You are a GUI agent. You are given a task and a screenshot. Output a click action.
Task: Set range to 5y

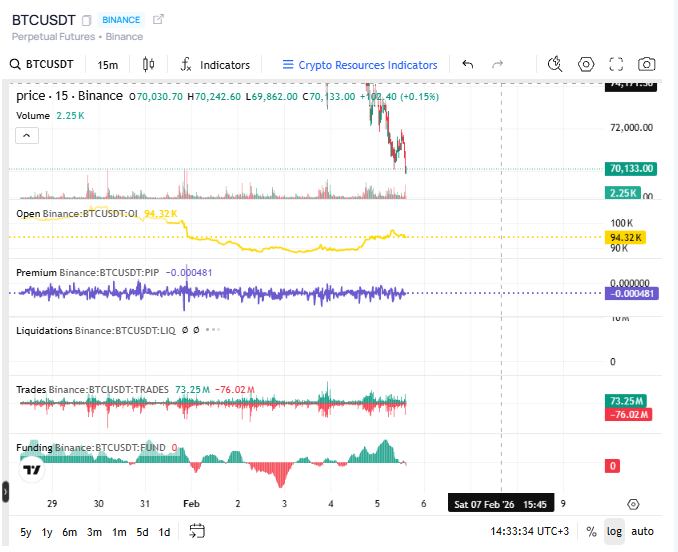(26, 532)
